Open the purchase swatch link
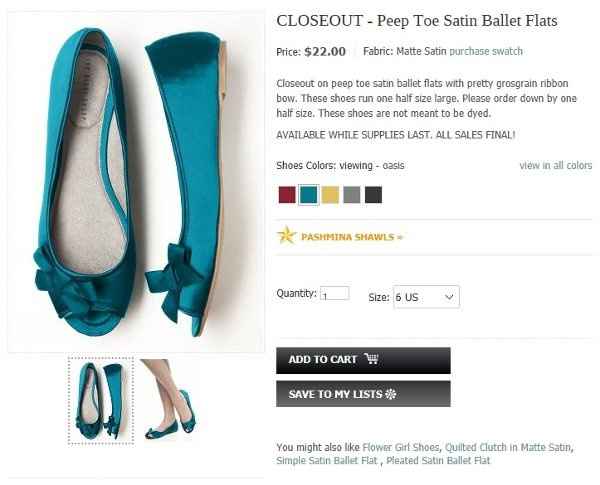Viewport: 600px width, 485px height. click(x=485, y=51)
